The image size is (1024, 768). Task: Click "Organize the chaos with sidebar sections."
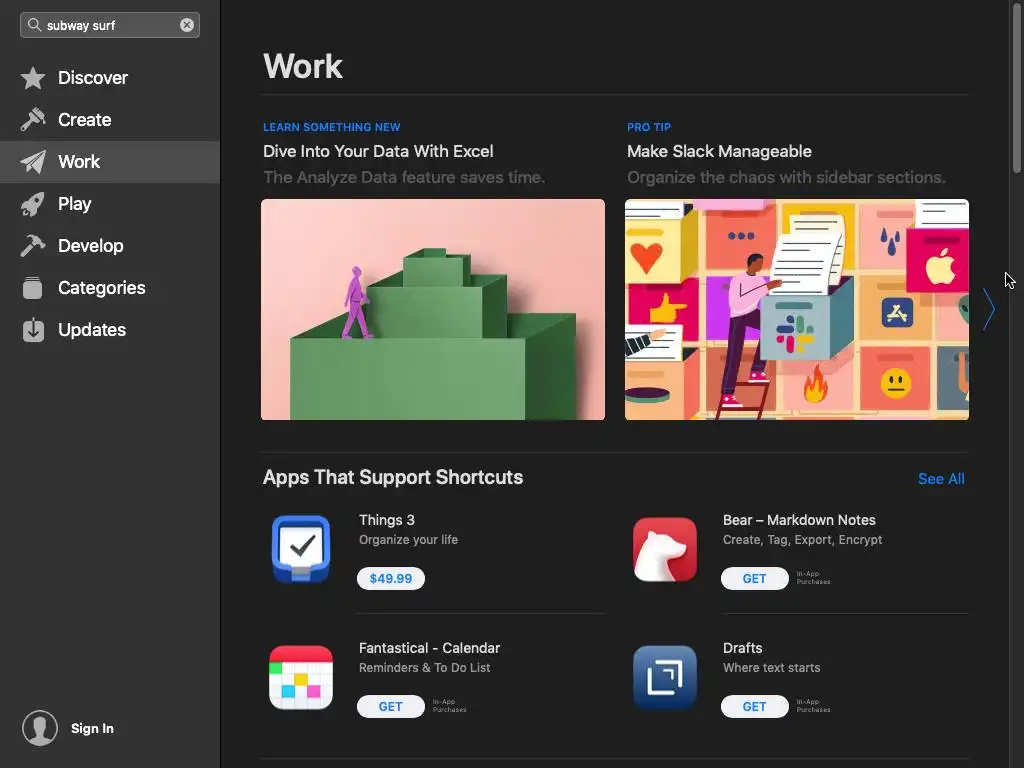click(786, 178)
